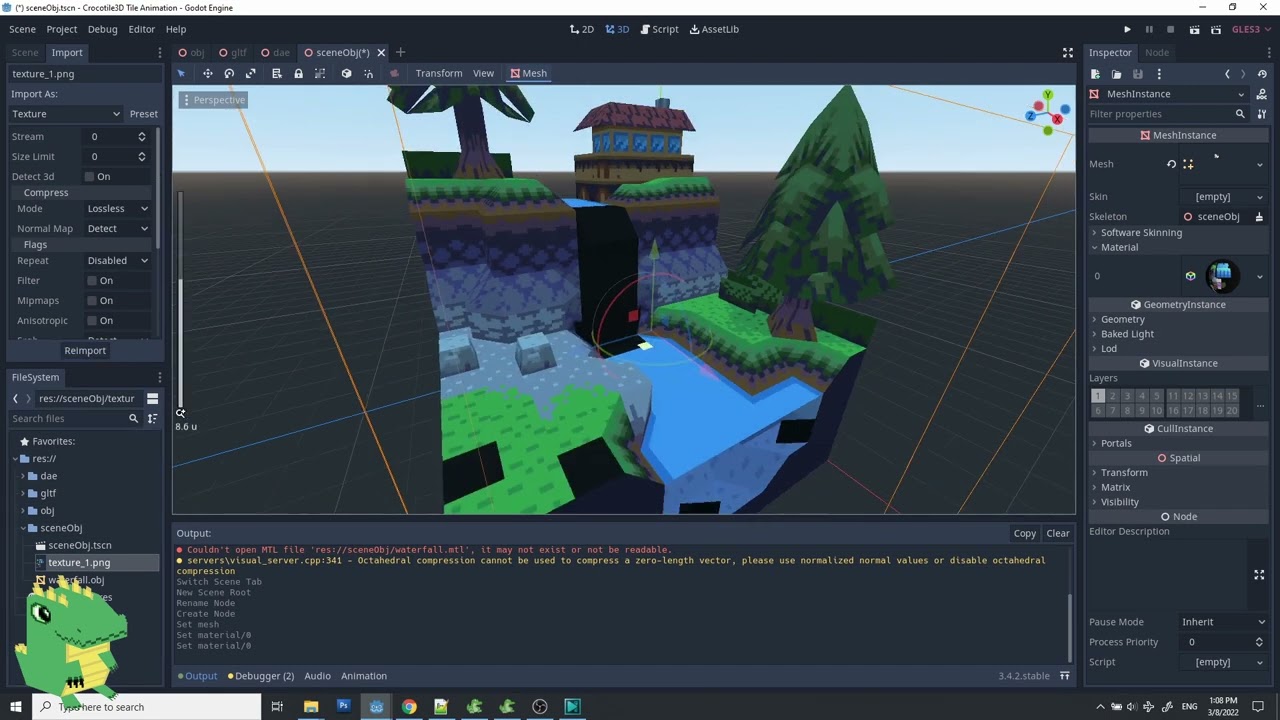Open the online documentation icon beside MeshInstance

(1262, 94)
